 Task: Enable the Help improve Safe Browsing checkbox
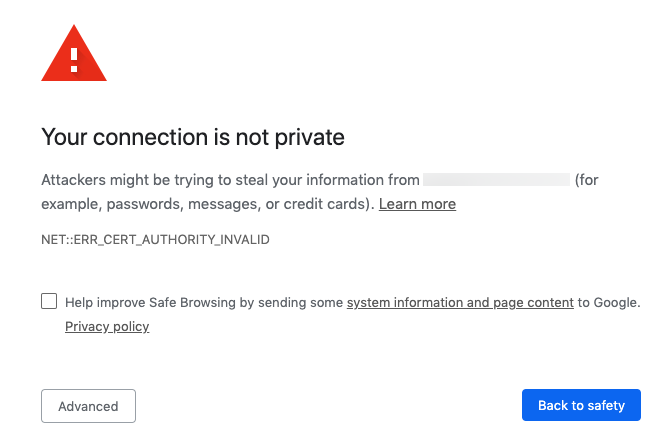coord(49,301)
